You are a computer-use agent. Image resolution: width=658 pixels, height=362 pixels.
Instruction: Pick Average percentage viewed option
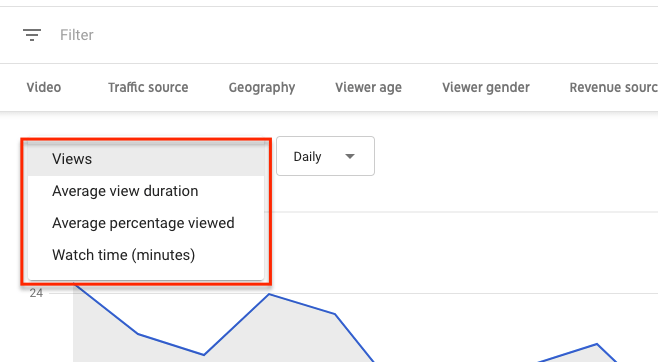click(146, 223)
